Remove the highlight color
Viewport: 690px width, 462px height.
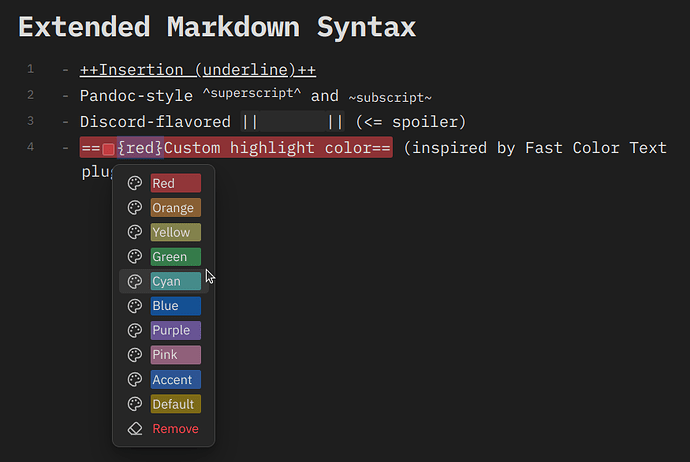point(175,429)
